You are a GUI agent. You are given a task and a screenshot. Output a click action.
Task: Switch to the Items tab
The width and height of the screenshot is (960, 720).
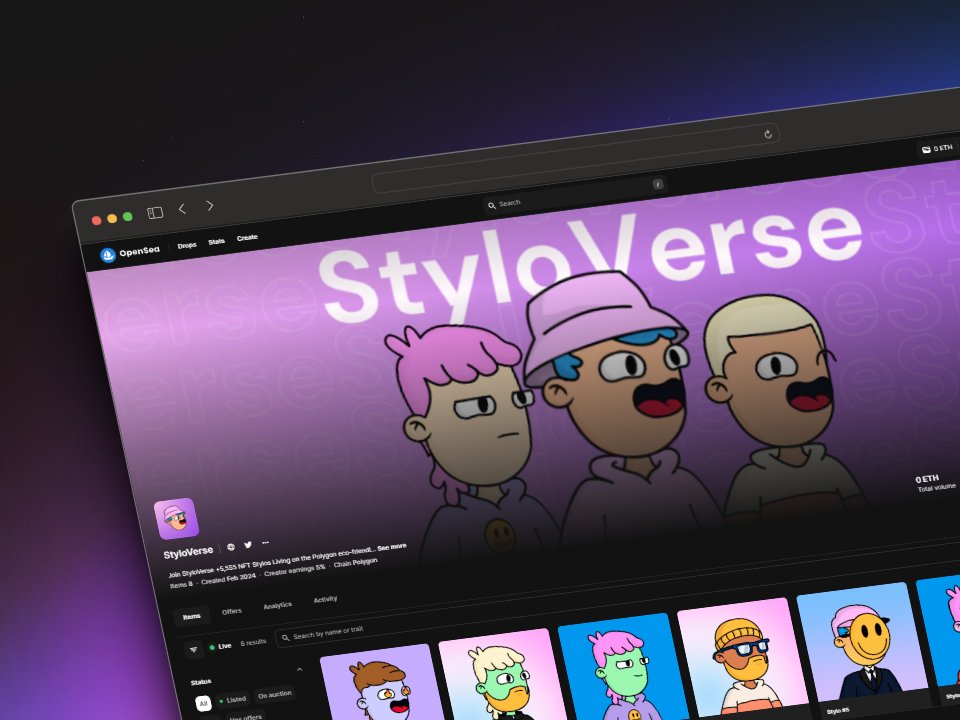(191, 616)
